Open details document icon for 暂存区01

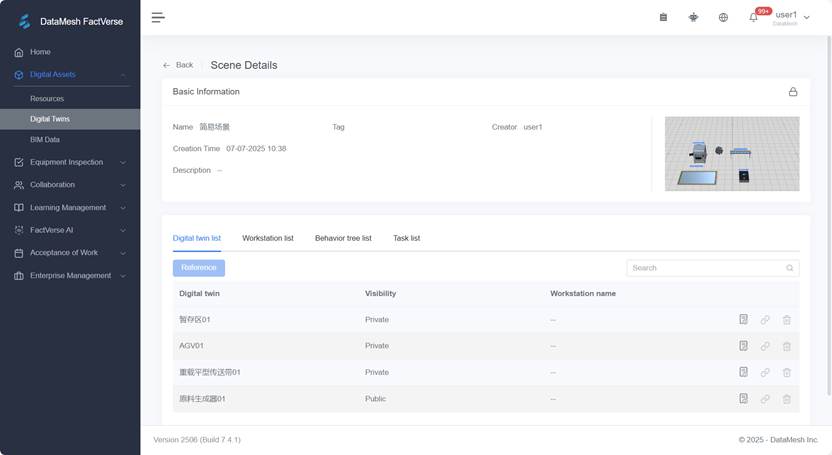tap(743, 320)
